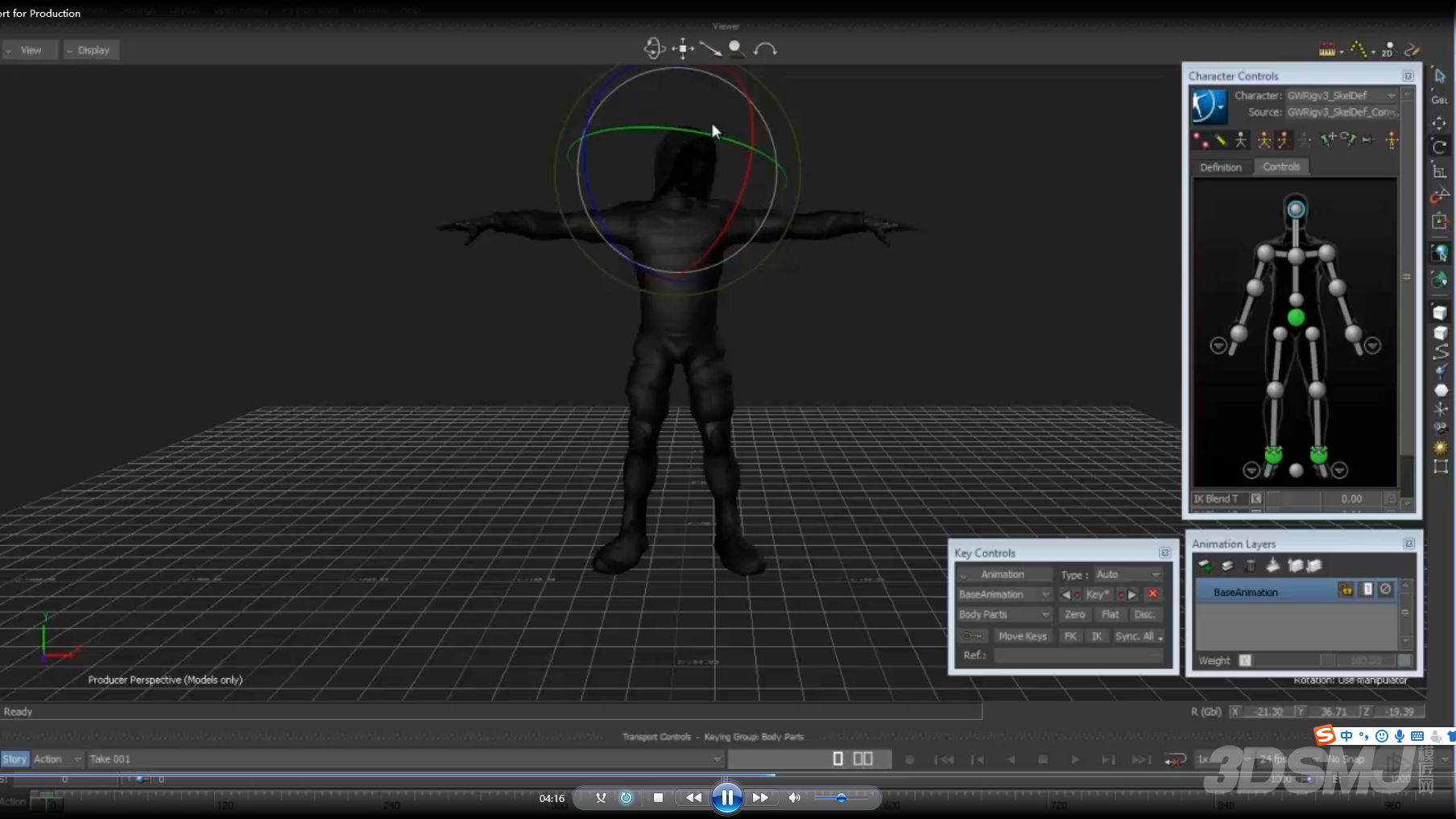This screenshot has width=1456, height=819.
Task: Toggle IK keying in Key Controls
Action: (x=1097, y=636)
